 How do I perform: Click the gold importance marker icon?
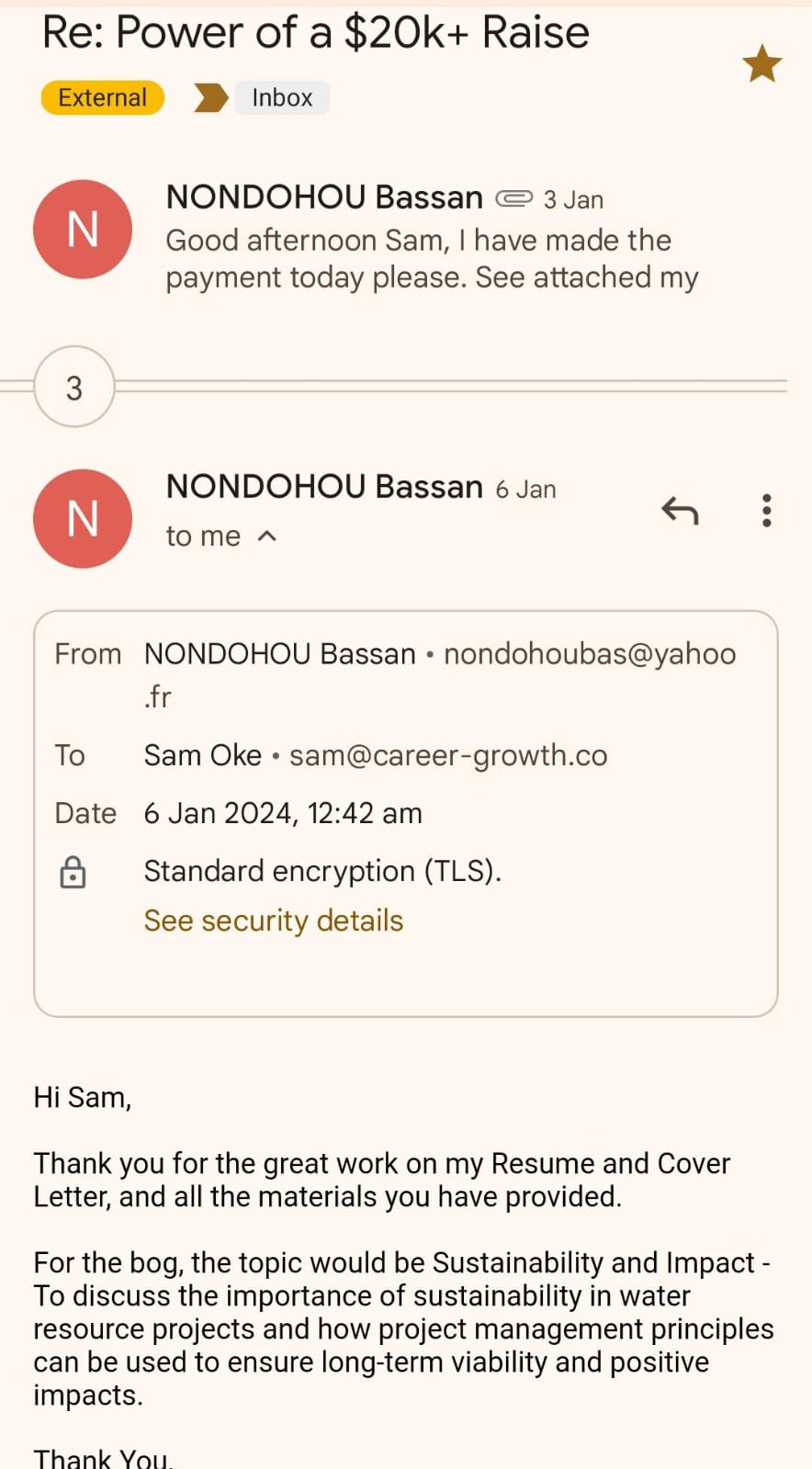(210, 97)
